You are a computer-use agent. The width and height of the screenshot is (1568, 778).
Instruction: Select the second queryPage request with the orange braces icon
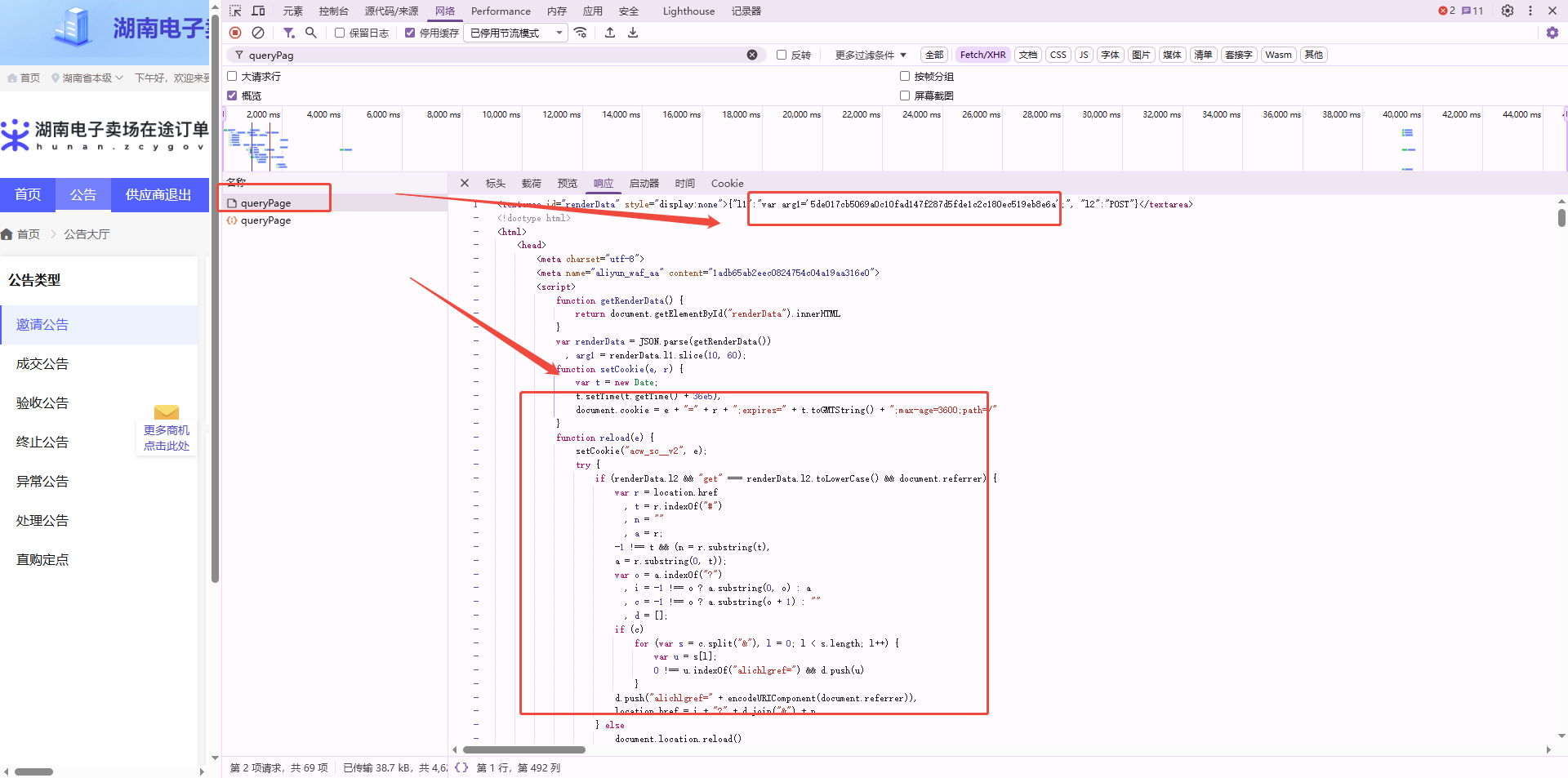[334, 220]
